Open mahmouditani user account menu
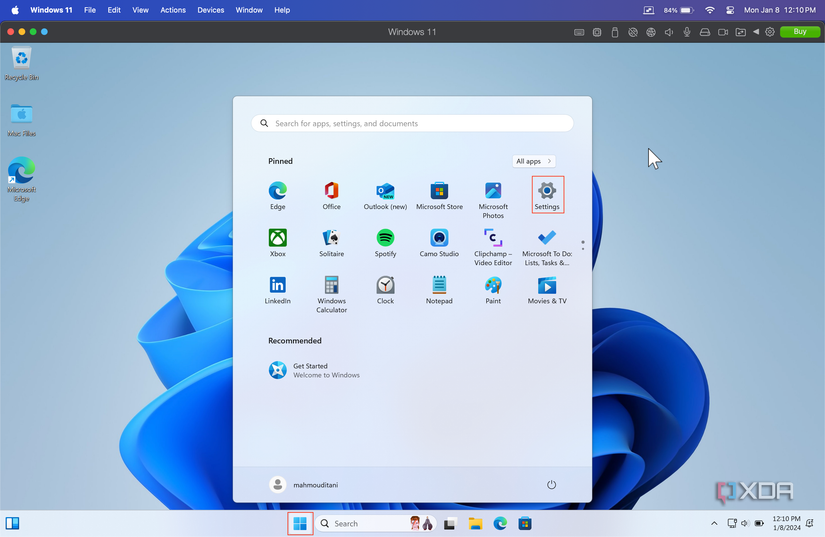This screenshot has height=537, width=825. [304, 484]
